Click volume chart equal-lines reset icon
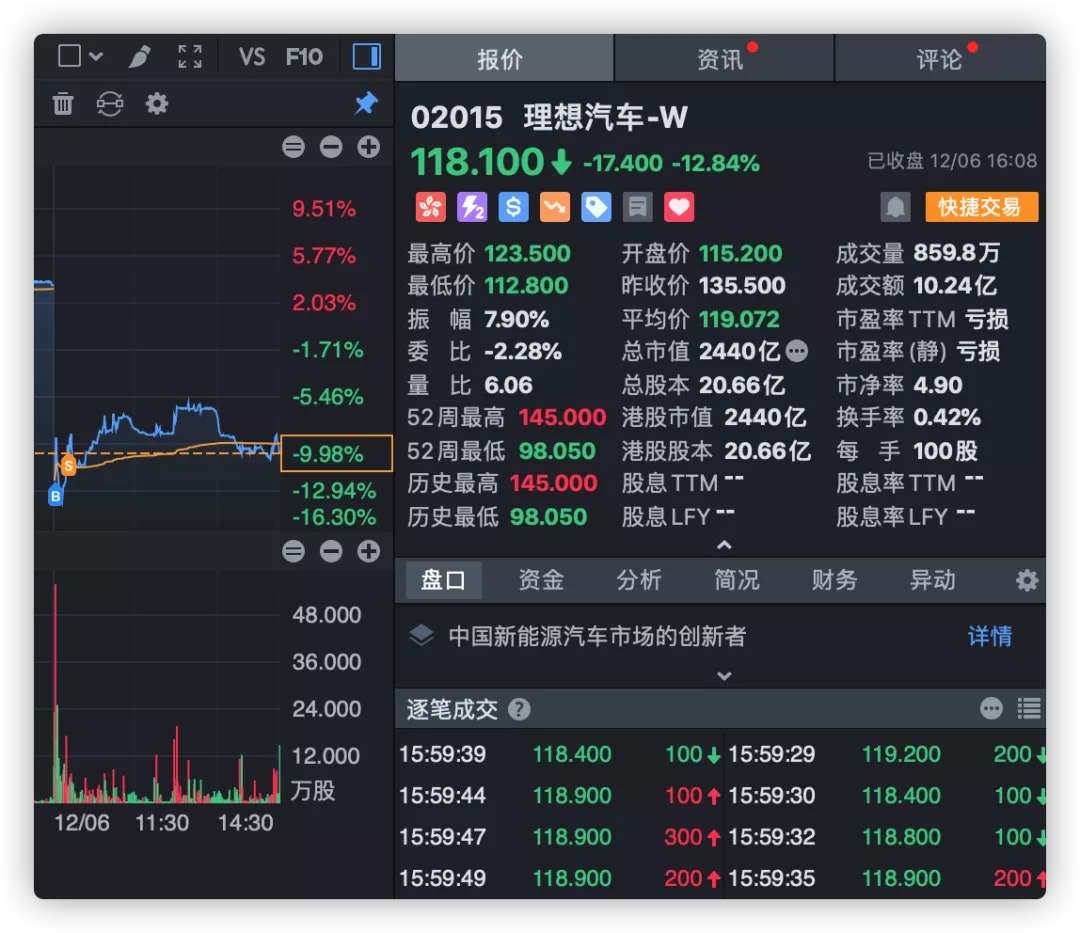The width and height of the screenshot is (1080, 933). 293,551
